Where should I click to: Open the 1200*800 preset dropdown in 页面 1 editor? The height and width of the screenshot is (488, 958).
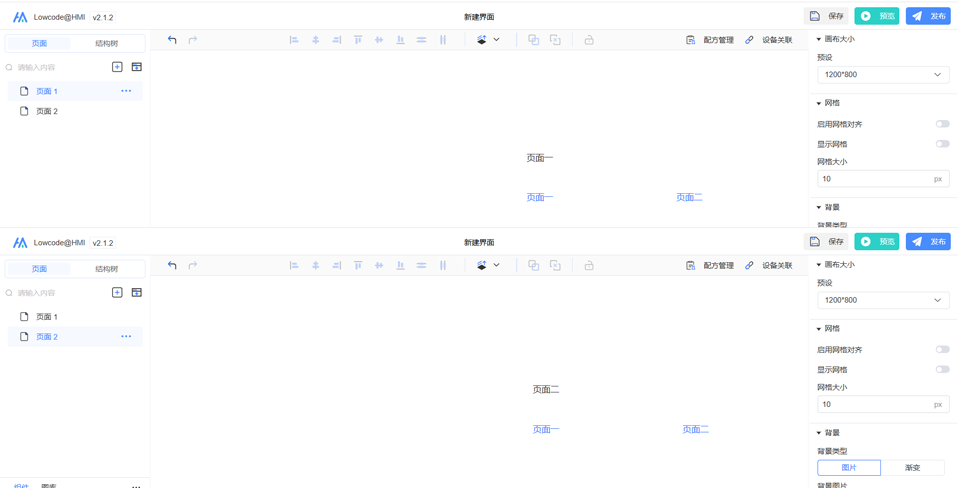[x=882, y=75]
